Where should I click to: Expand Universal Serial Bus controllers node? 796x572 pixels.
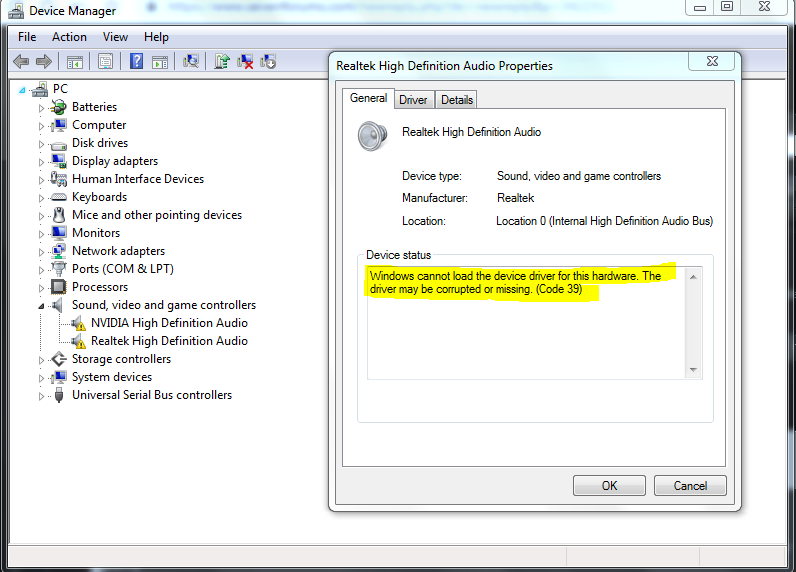tap(42, 396)
